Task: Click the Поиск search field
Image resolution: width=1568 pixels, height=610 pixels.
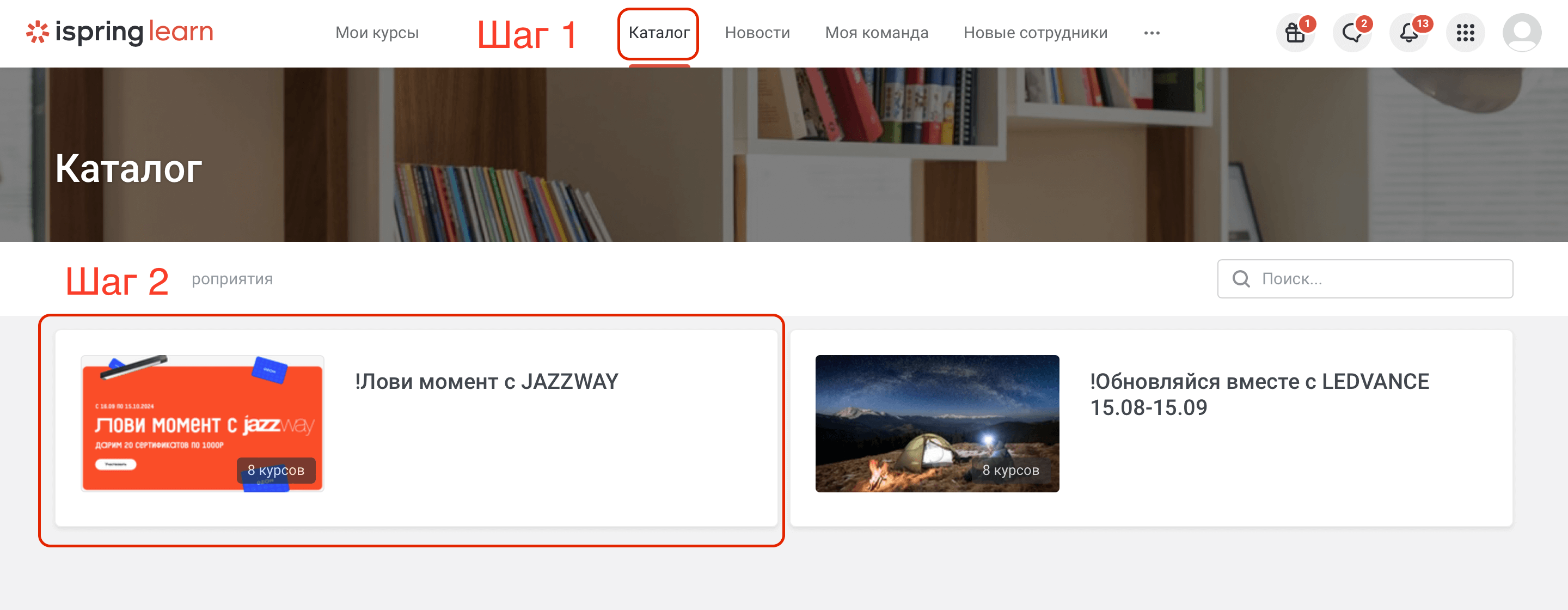Action: coord(1365,279)
